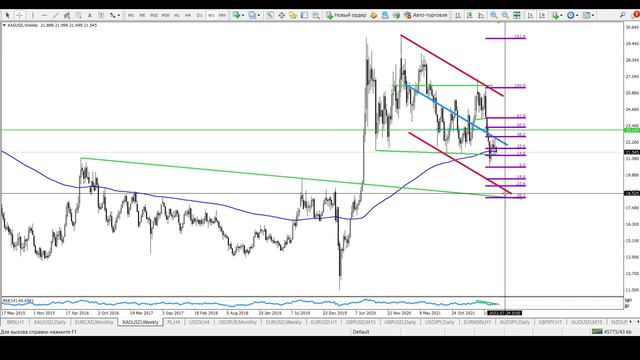The image size is (640, 360).
Task: Activate the crosshair tool
Action: 19,15
